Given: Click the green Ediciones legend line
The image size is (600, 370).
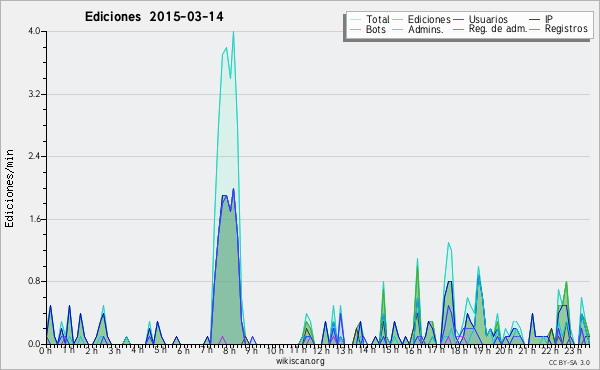Looking at the screenshot, I should 398,20.
